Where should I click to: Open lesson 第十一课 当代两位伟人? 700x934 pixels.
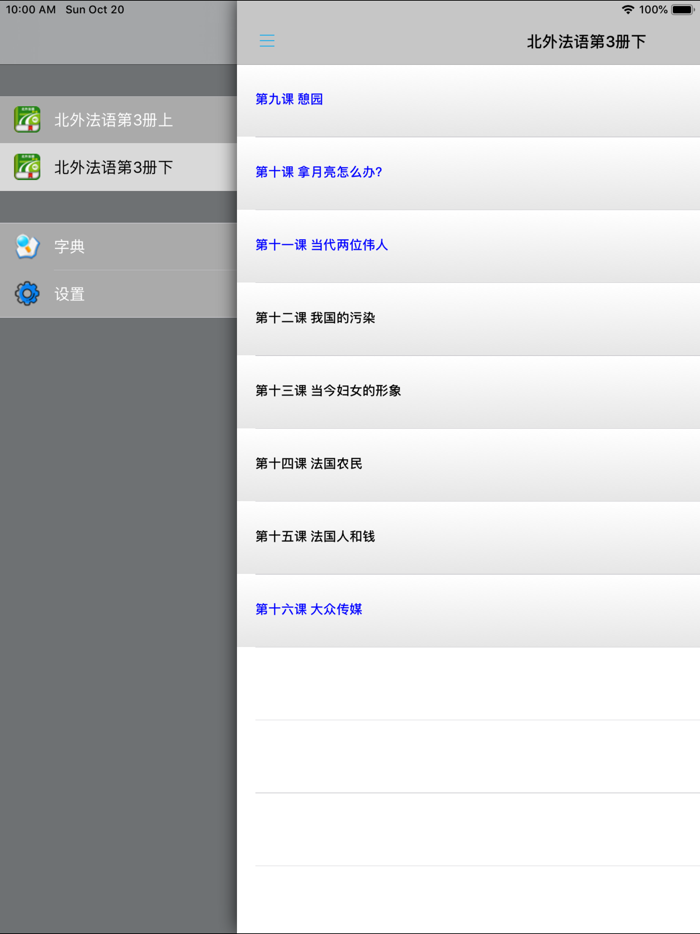(321, 245)
